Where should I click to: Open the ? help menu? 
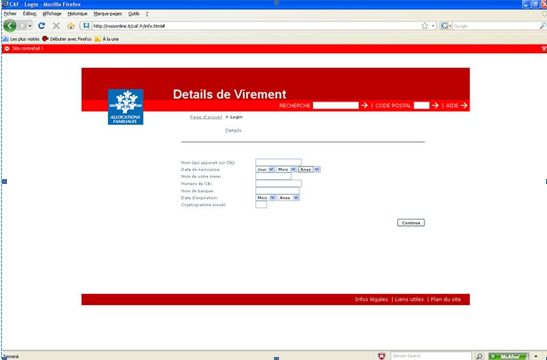pos(147,14)
